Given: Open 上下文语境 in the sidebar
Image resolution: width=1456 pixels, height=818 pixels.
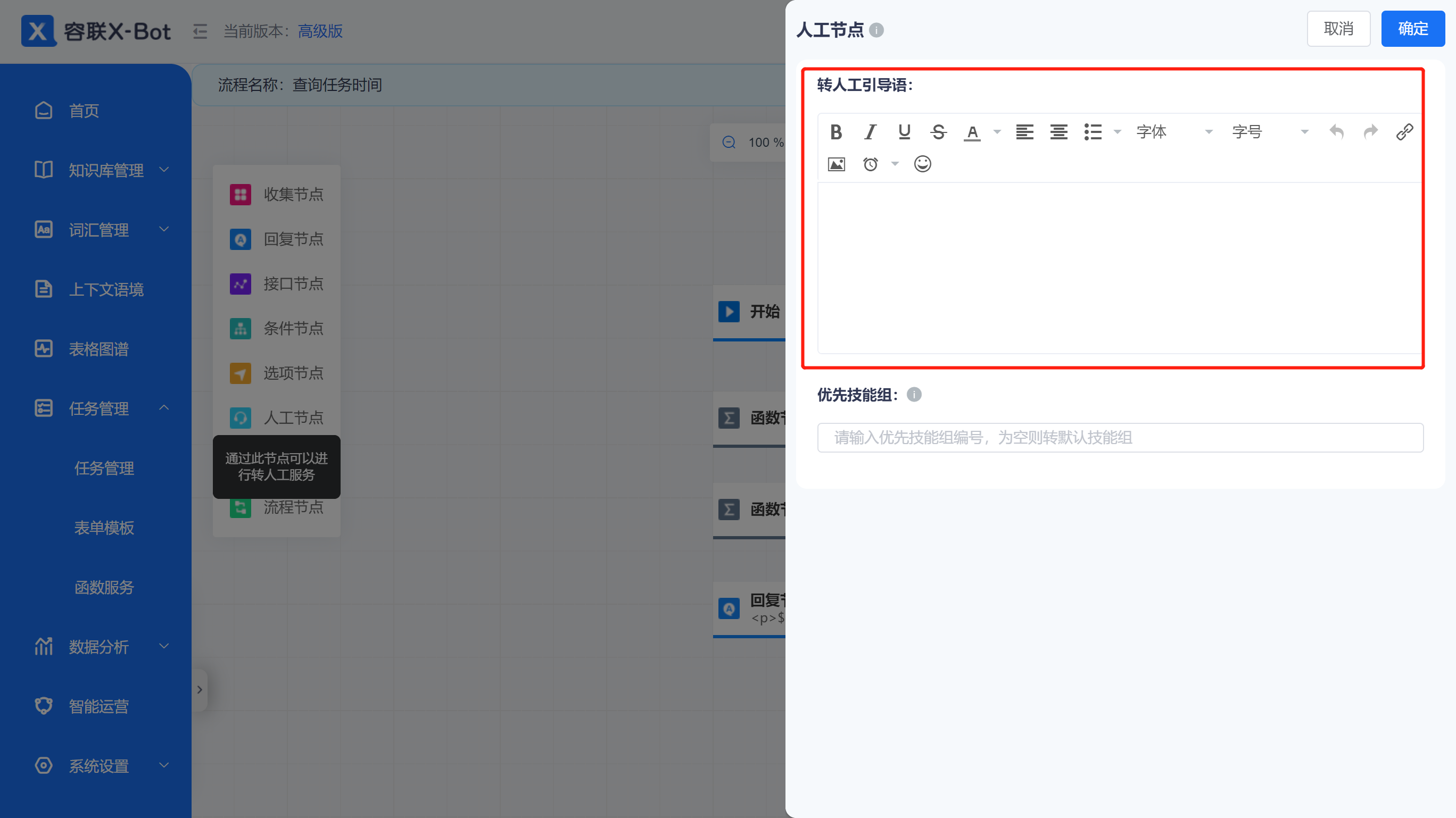Looking at the screenshot, I should 96,289.
